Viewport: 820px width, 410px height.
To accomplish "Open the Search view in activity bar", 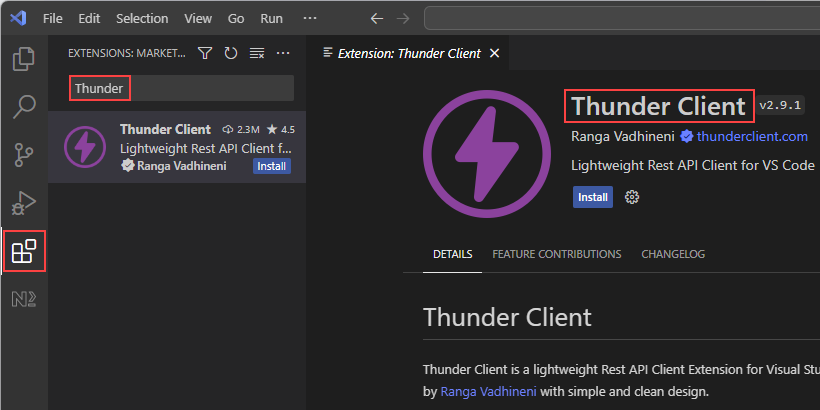I will 24,107.
